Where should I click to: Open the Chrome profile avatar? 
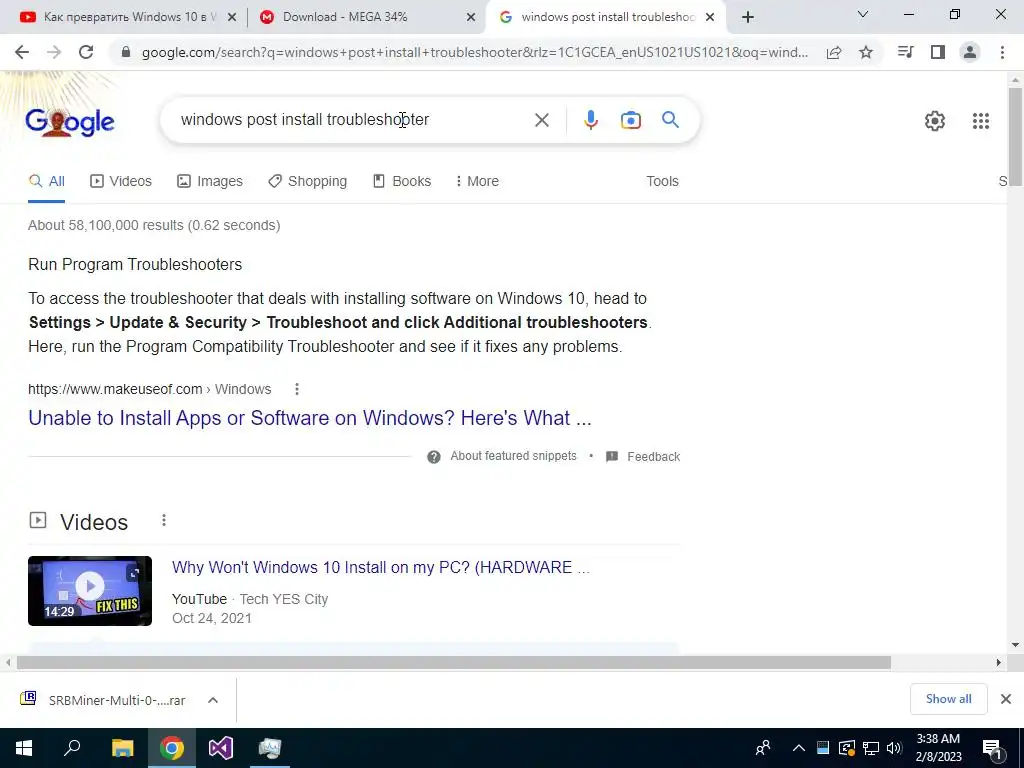(970, 52)
